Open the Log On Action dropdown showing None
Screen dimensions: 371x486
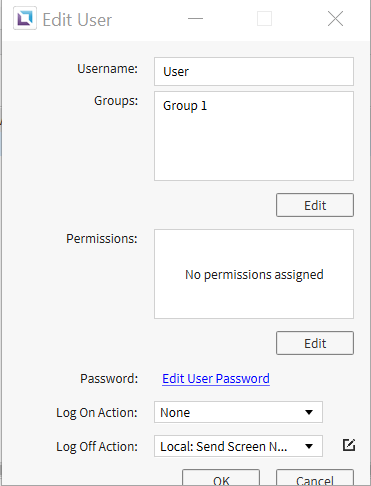click(x=238, y=412)
